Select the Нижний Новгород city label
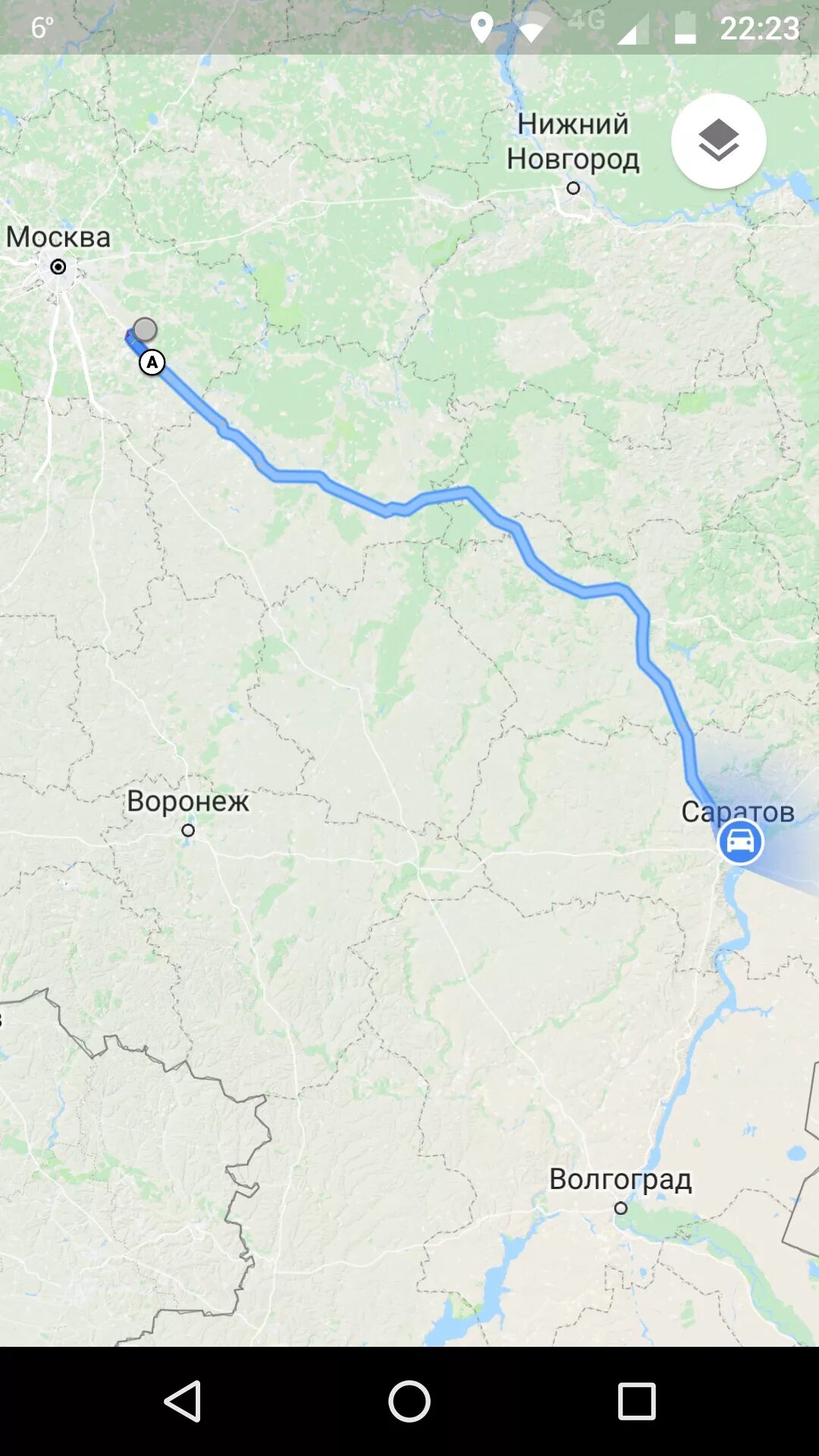This screenshot has height=1456, width=819. 573,141
